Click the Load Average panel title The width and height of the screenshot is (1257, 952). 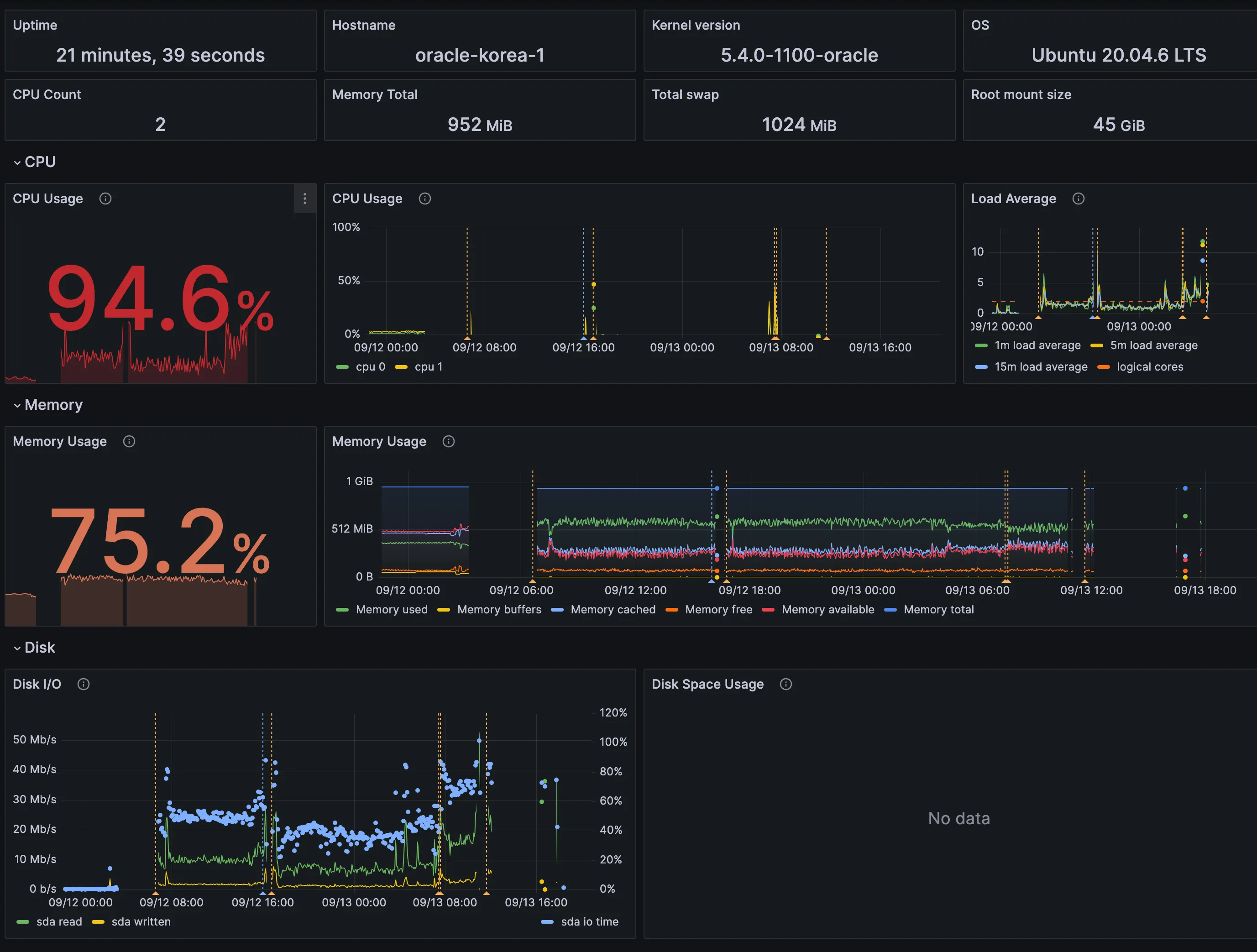[x=1013, y=199]
